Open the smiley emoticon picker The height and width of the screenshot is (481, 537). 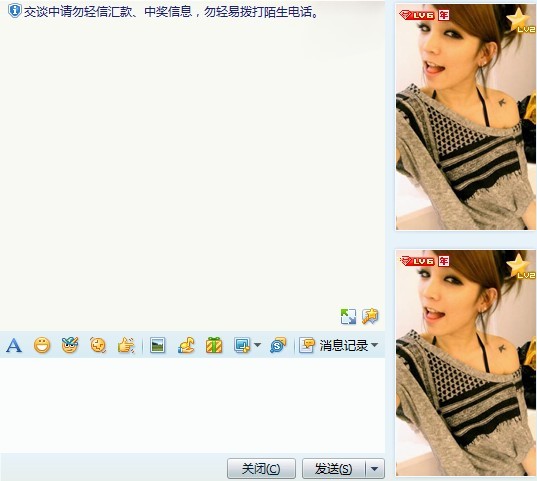coord(42,345)
